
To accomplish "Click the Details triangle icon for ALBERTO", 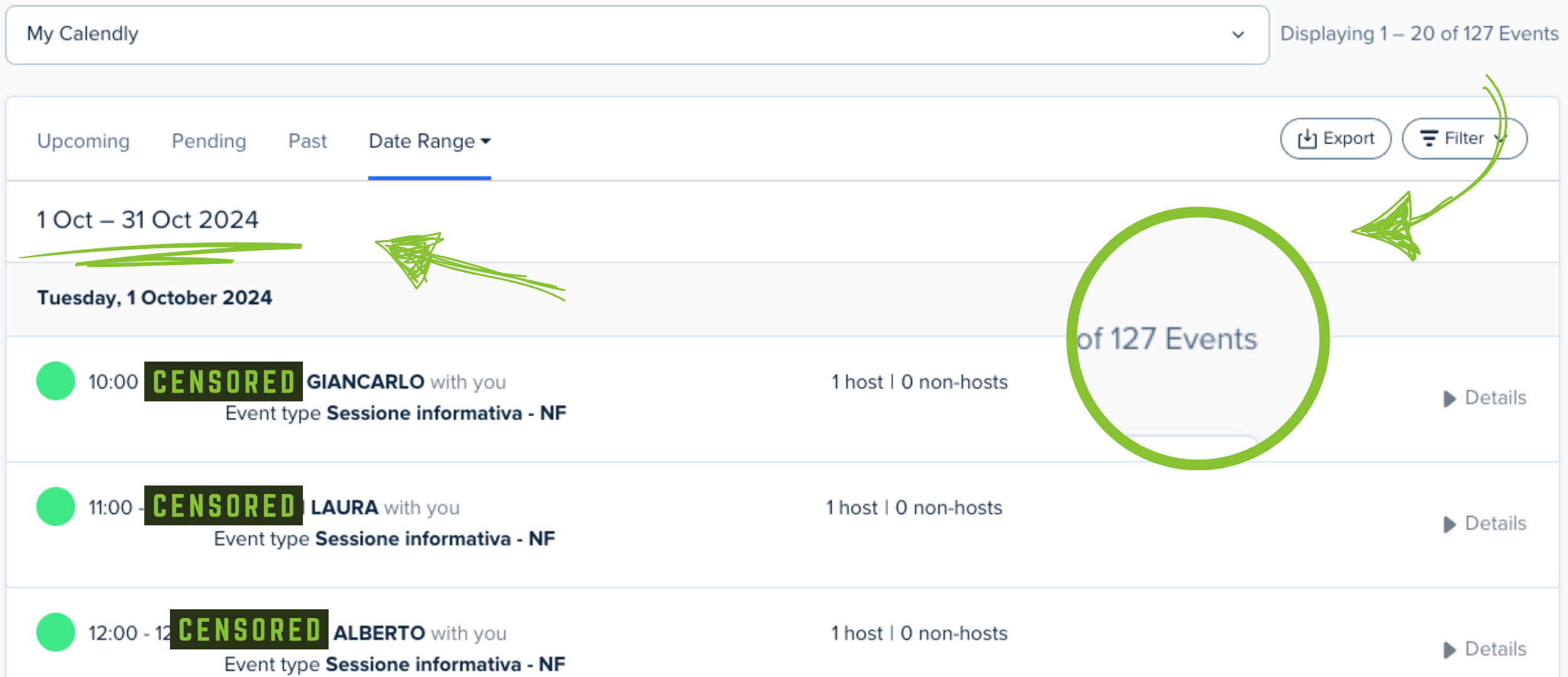I will pyautogui.click(x=1449, y=649).
